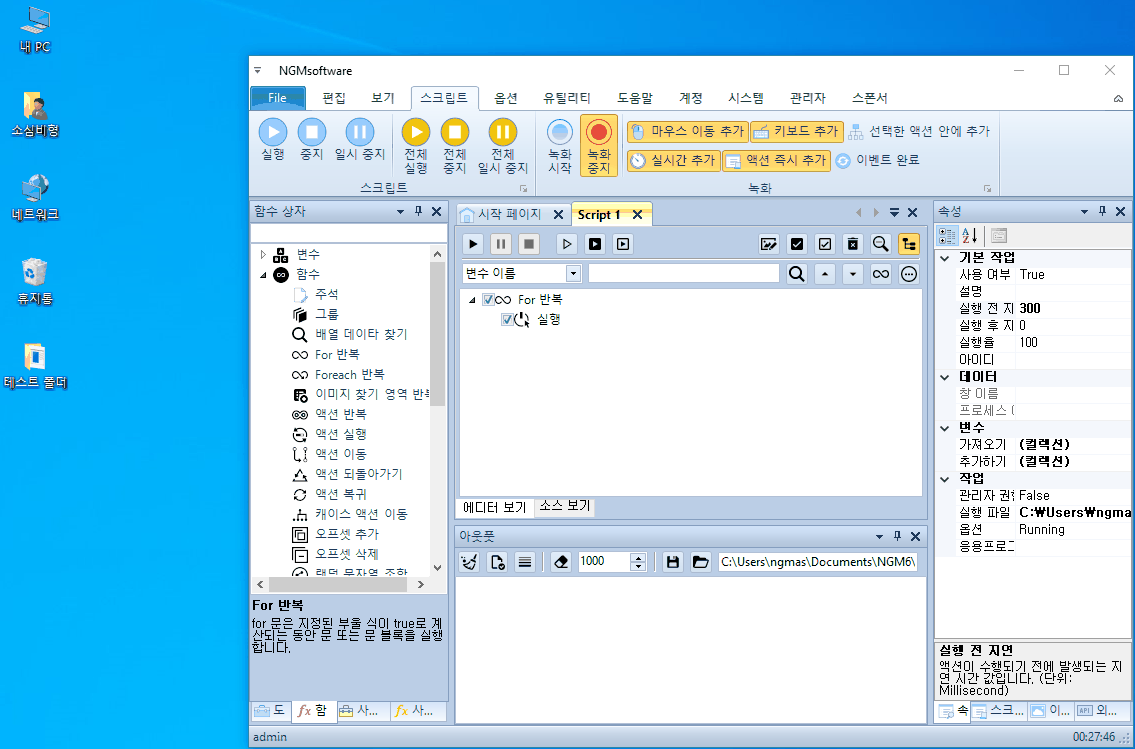Collapse the 함수 node in 함수 상자
The image size is (1135, 749).
pyautogui.click(x=263, y=275)
